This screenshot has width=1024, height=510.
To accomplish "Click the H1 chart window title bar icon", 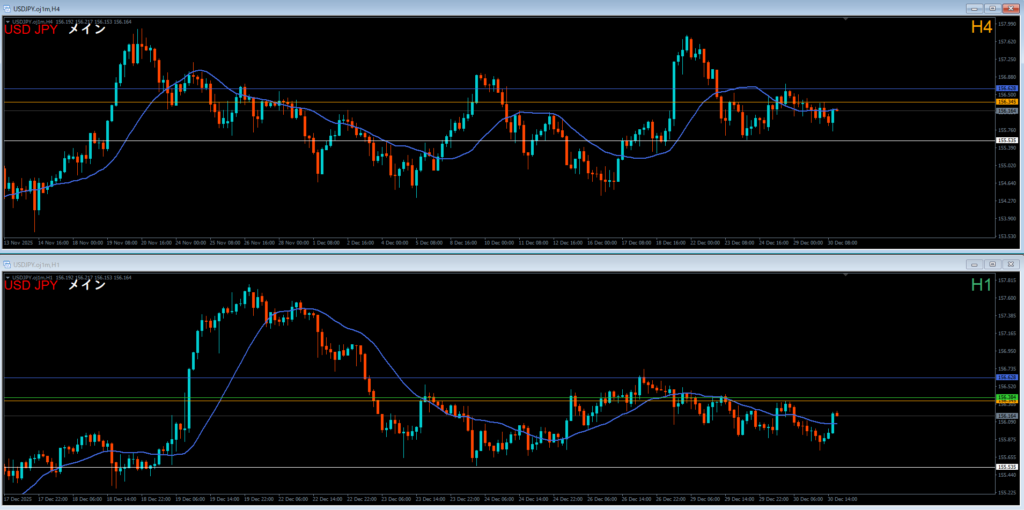I will pyautogui.click(x=7, y=264).
